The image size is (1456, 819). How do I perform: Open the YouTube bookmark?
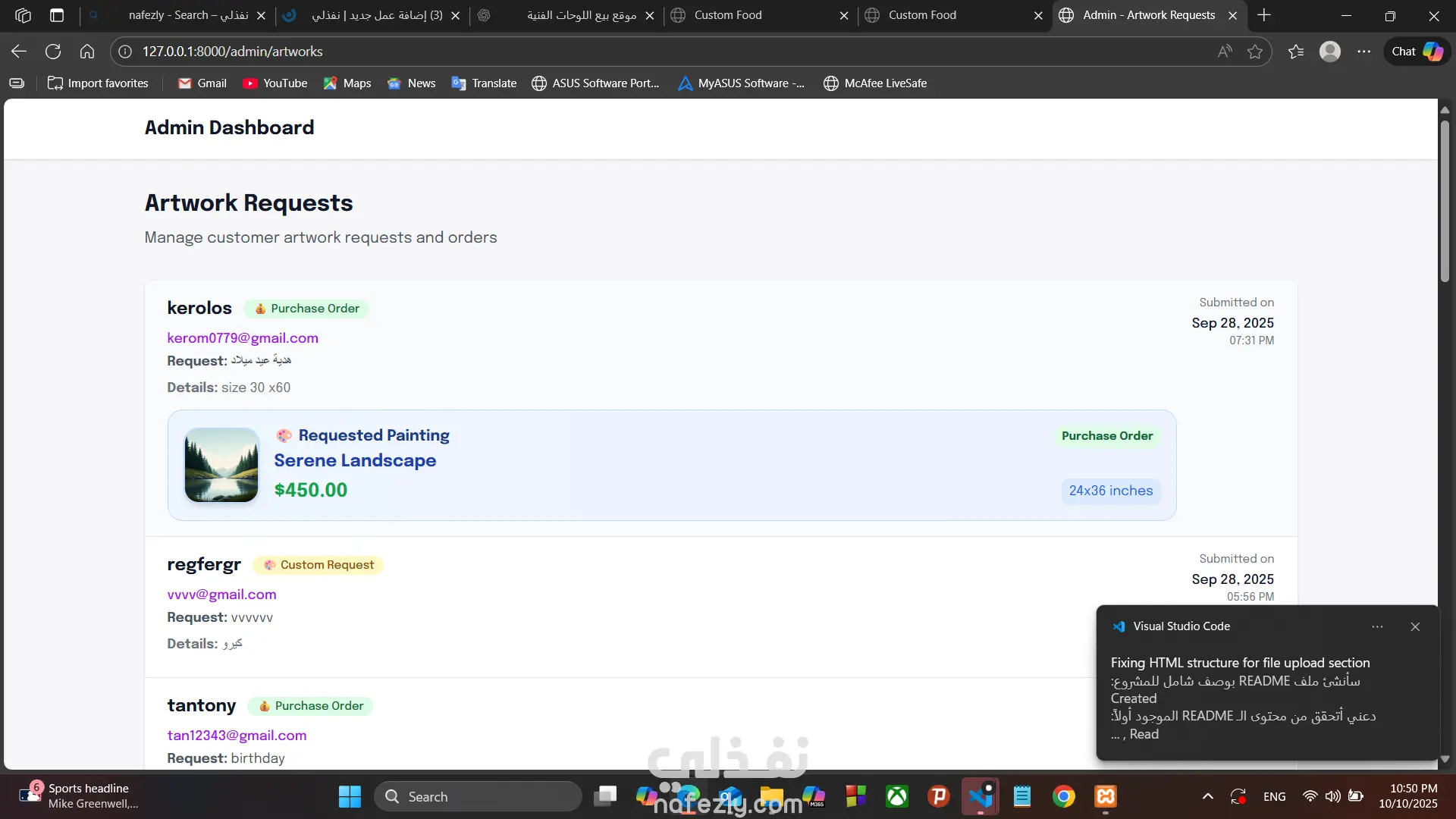[275, 83]
